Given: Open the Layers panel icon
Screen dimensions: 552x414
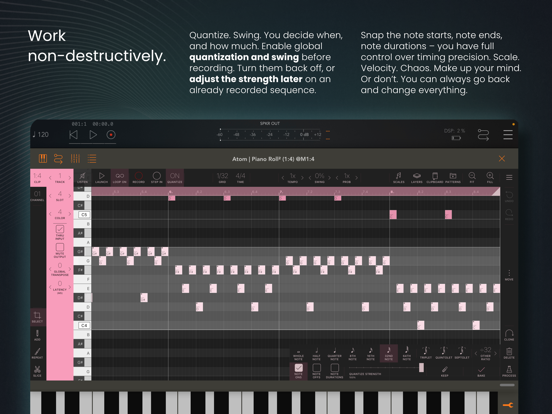Looking at the screenshot, I should [x=416, y=178].
